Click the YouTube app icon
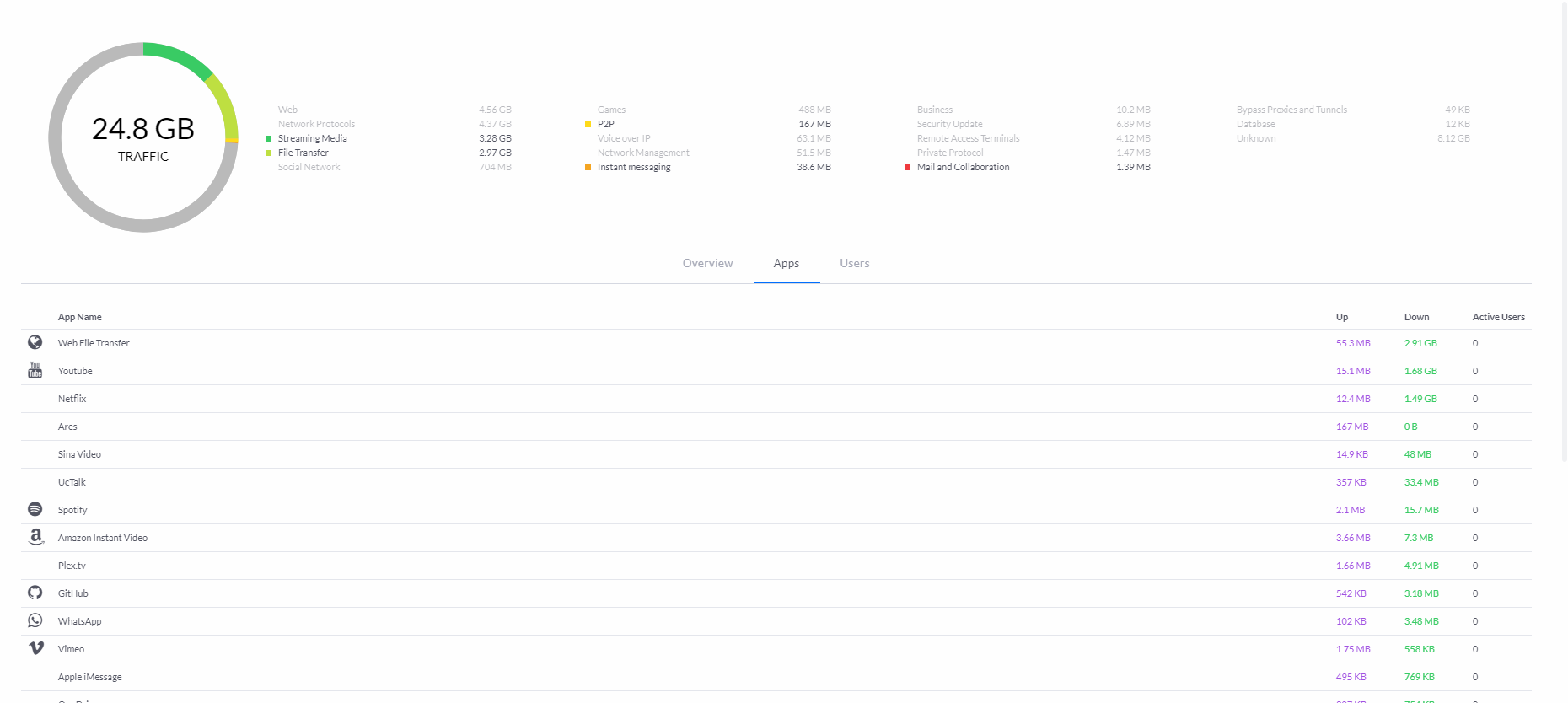 [35, 370]
